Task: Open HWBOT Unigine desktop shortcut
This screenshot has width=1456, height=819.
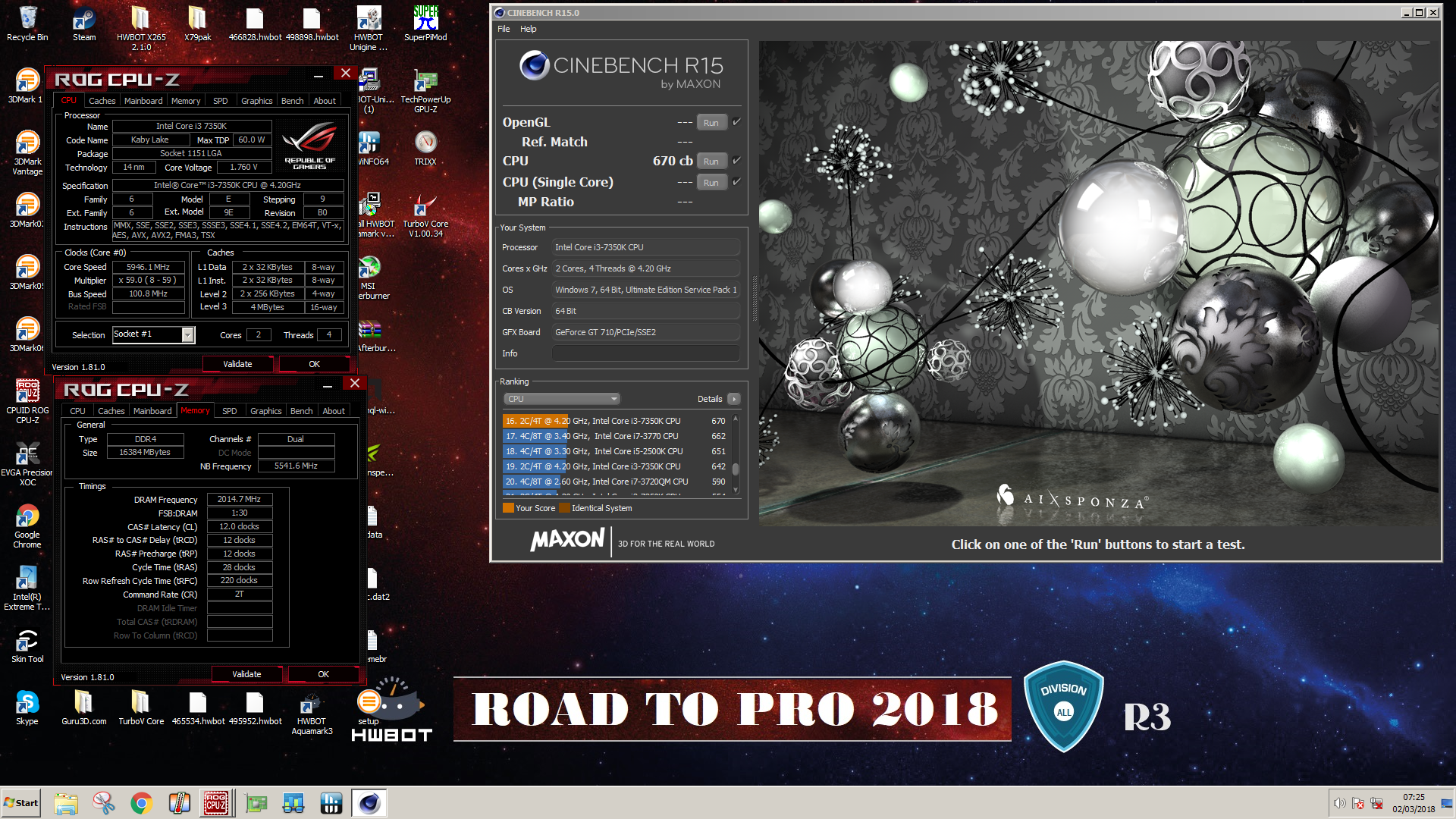Action: [369, 29]
